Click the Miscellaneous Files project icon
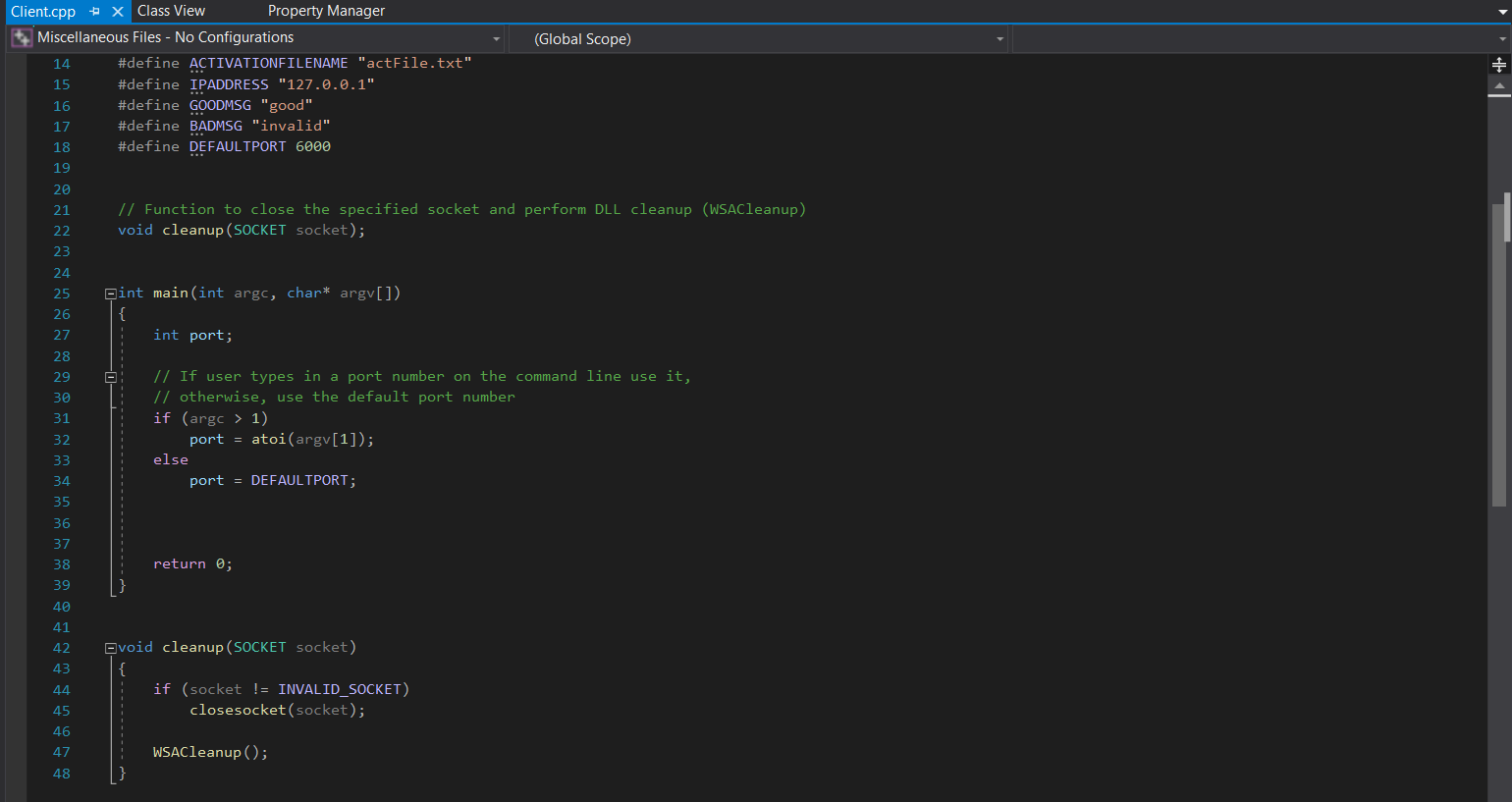The height and width of the screenshot is (802, 1512). tap(20, 37)
